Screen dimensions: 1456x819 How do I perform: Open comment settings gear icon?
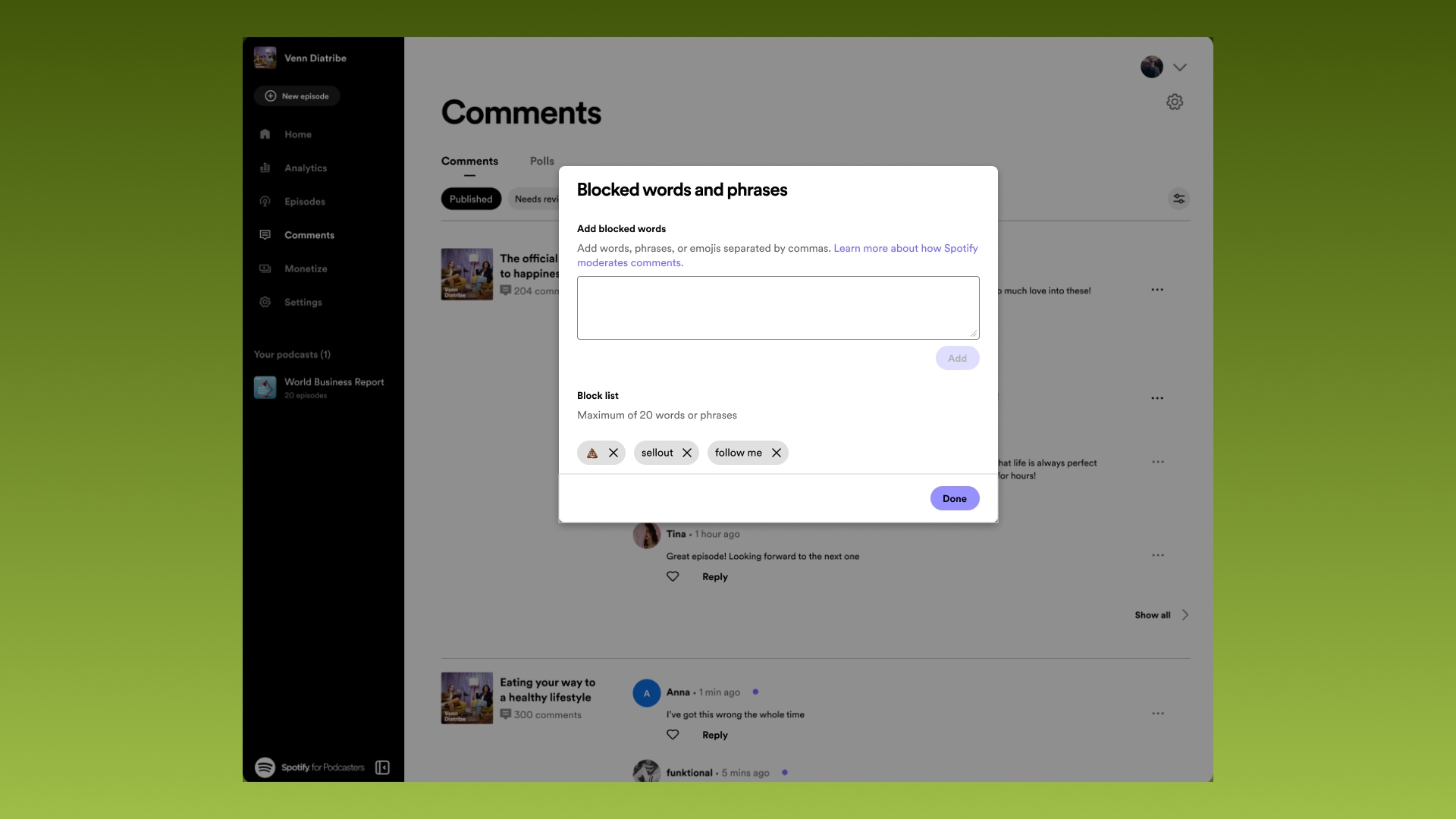click(1175, 102)
